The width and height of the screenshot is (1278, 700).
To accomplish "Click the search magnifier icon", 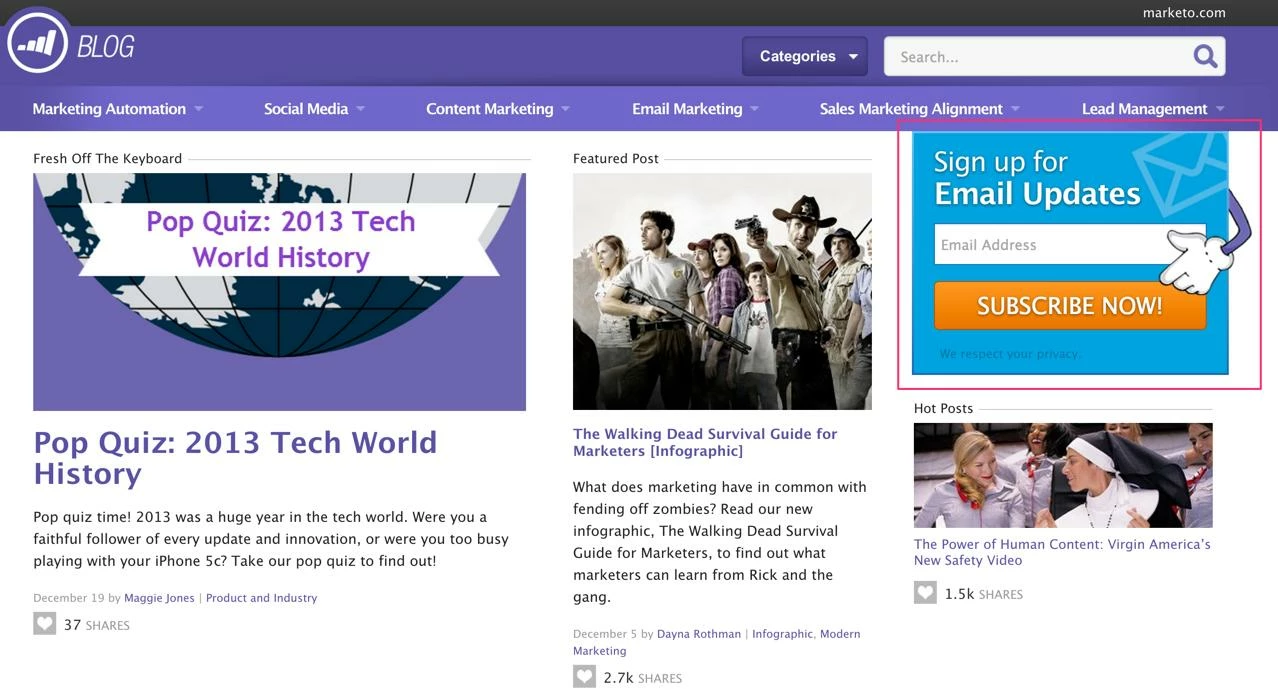I will click(1206, 56).
